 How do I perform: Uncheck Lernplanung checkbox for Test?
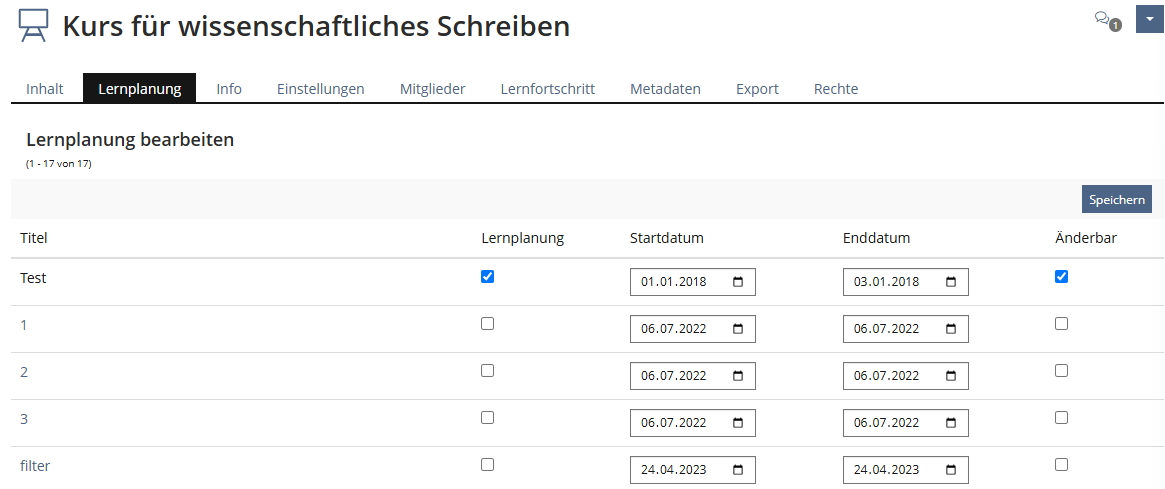487,277
